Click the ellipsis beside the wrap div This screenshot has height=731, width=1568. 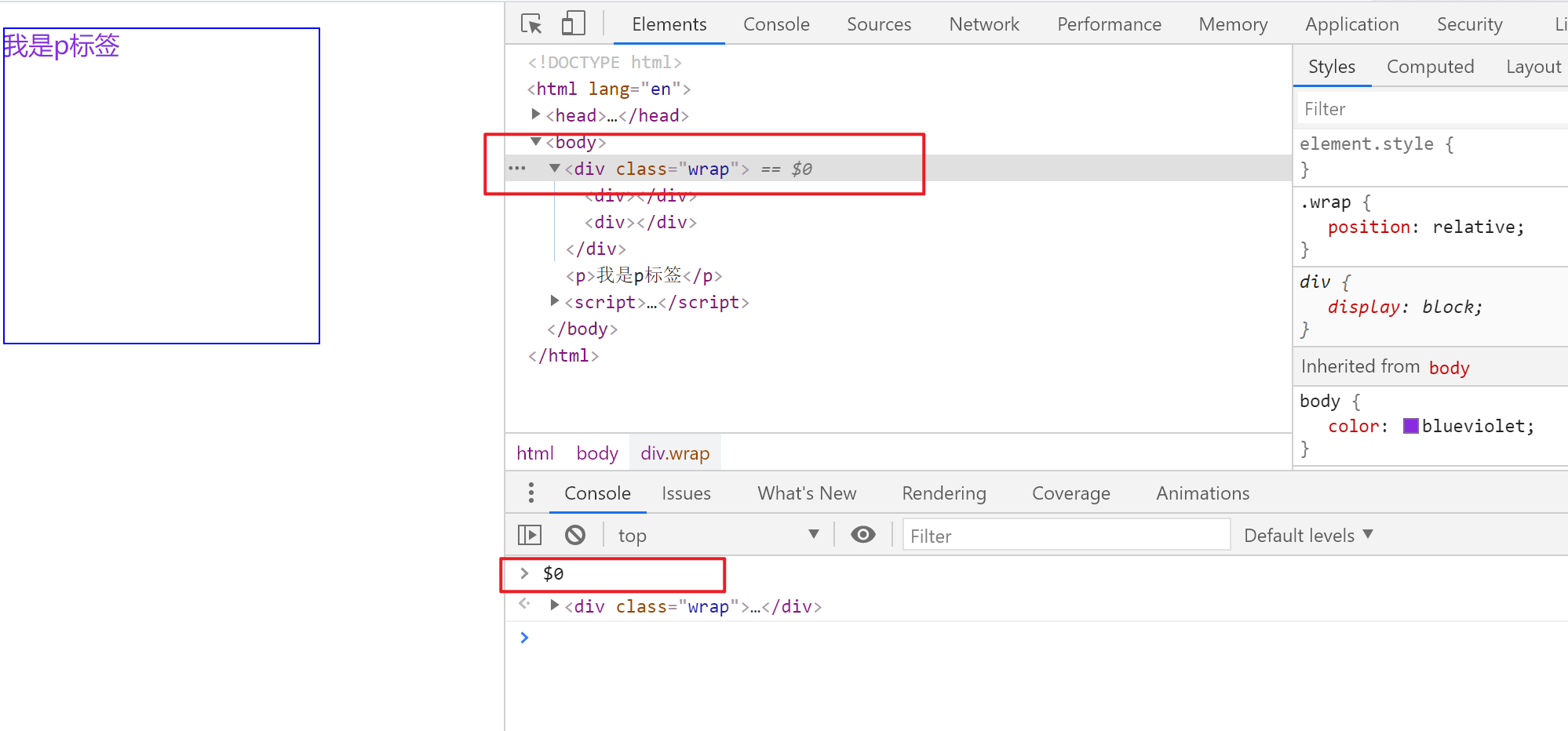[517, 169]
